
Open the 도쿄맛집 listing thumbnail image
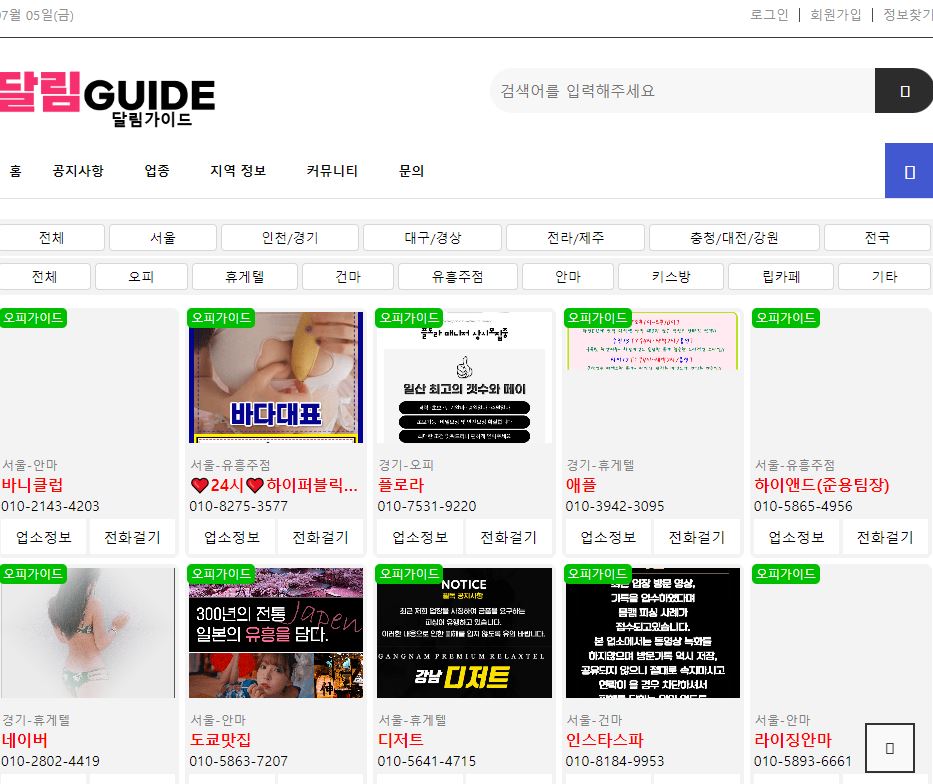pos(276,632)
